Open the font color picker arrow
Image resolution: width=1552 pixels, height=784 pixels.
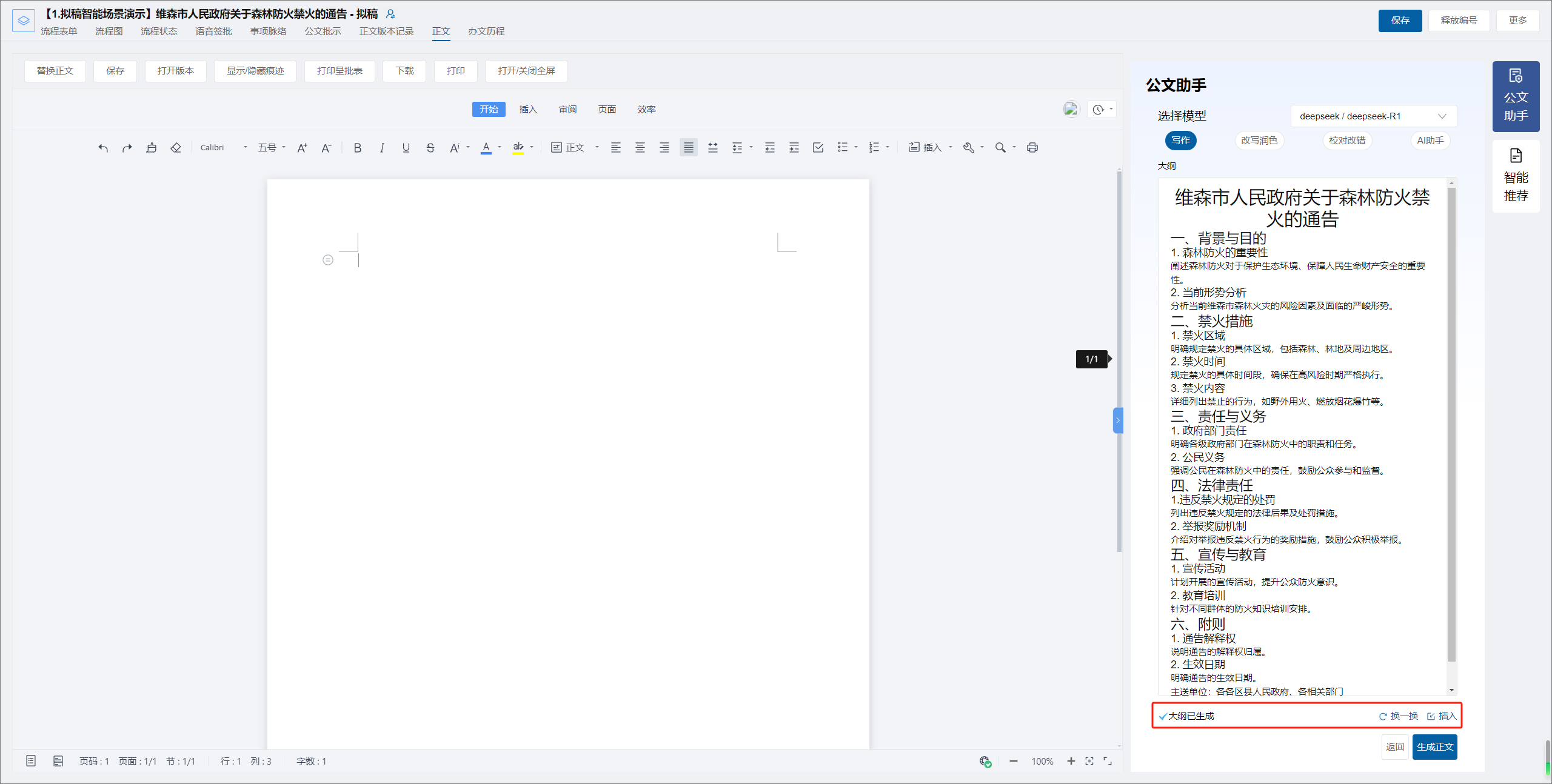(500, 148)
